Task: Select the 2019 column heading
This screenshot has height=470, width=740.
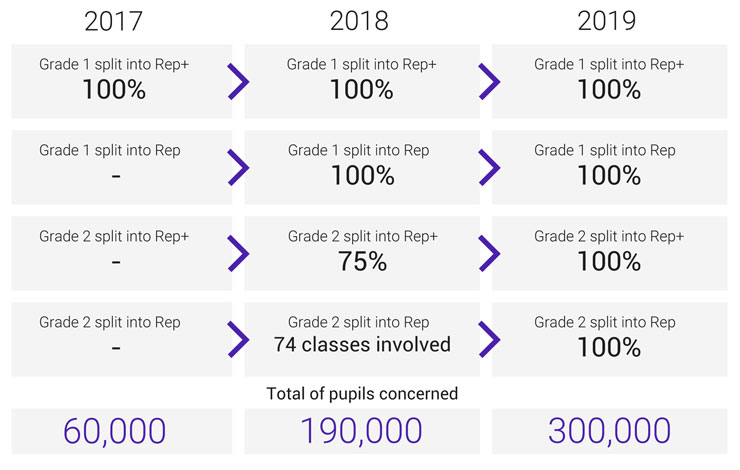Action: (x=606, y=21)
